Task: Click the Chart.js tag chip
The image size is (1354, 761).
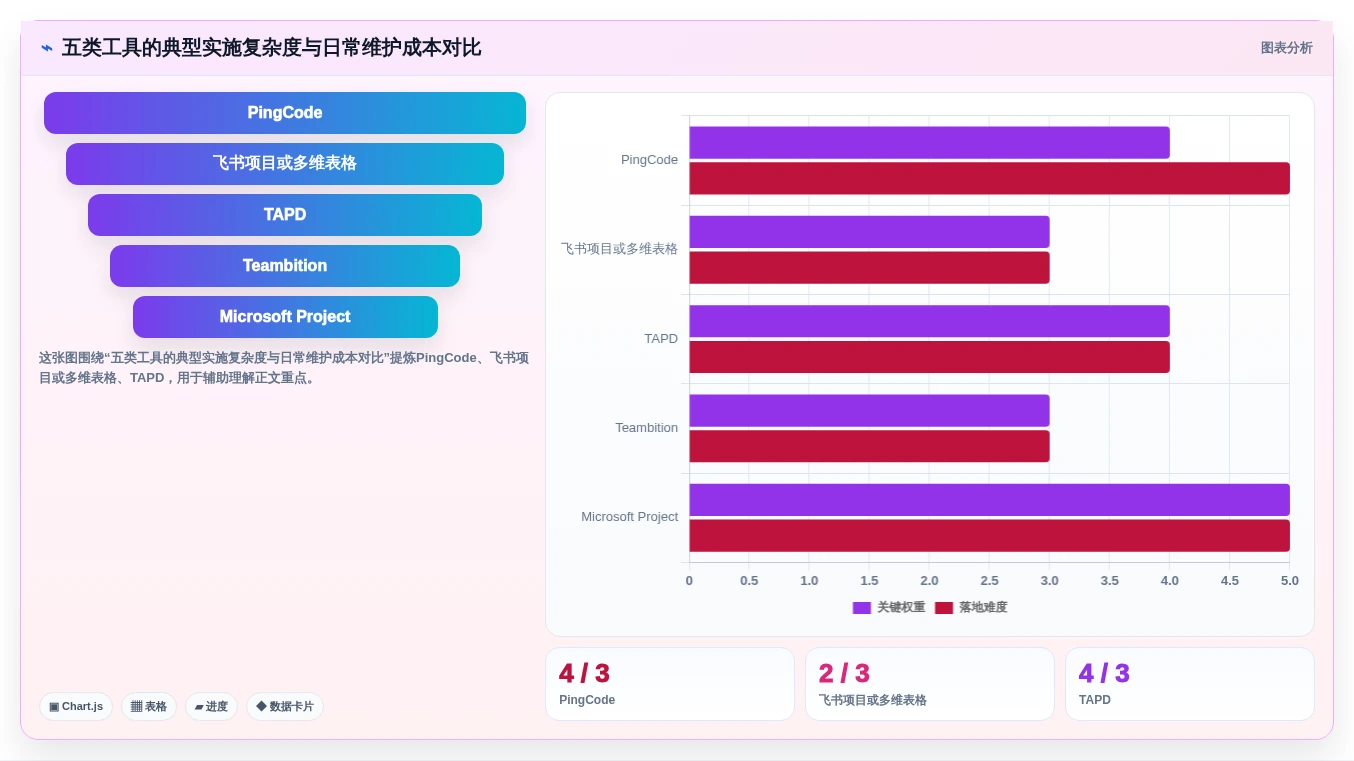Action: (x=76, y=706)
